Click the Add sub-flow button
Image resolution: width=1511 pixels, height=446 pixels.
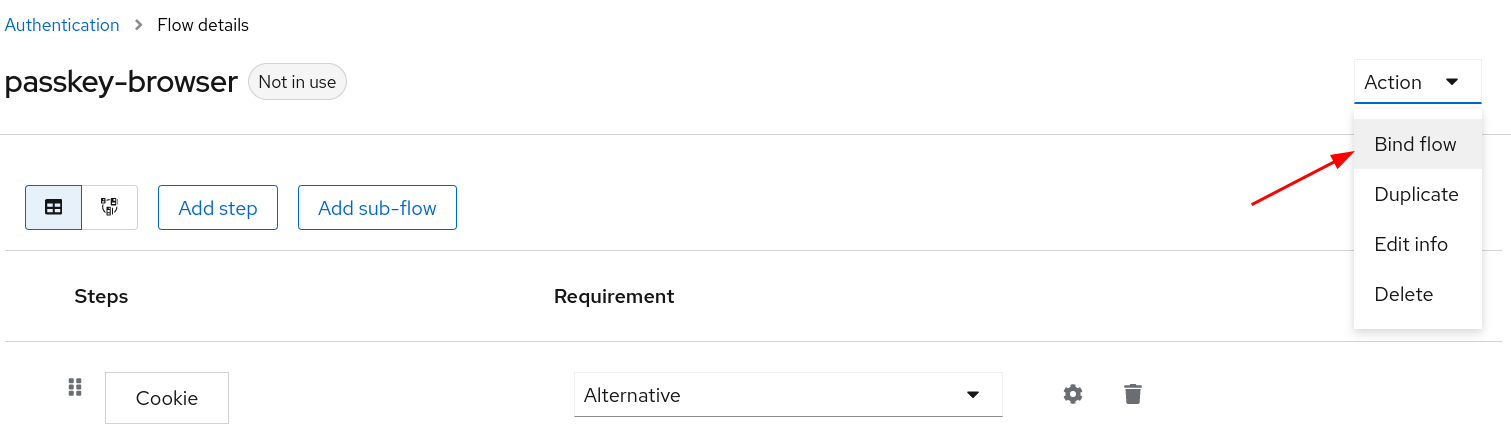point(377,208)
